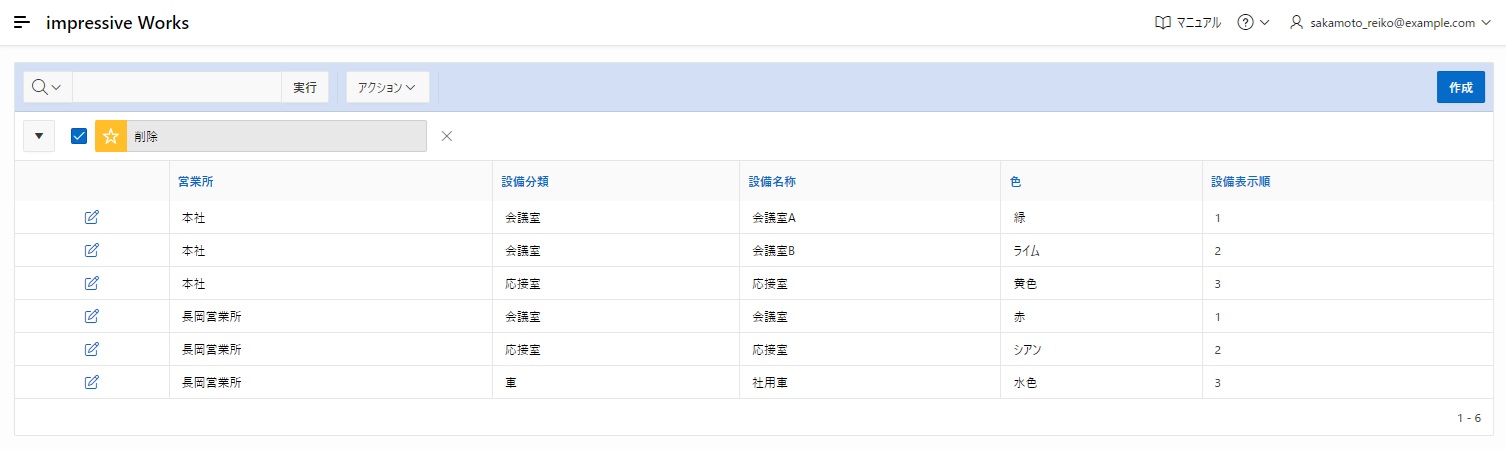Edit the 社用車 row
This screenshot has height=449, width=1506.
point(92,382)
